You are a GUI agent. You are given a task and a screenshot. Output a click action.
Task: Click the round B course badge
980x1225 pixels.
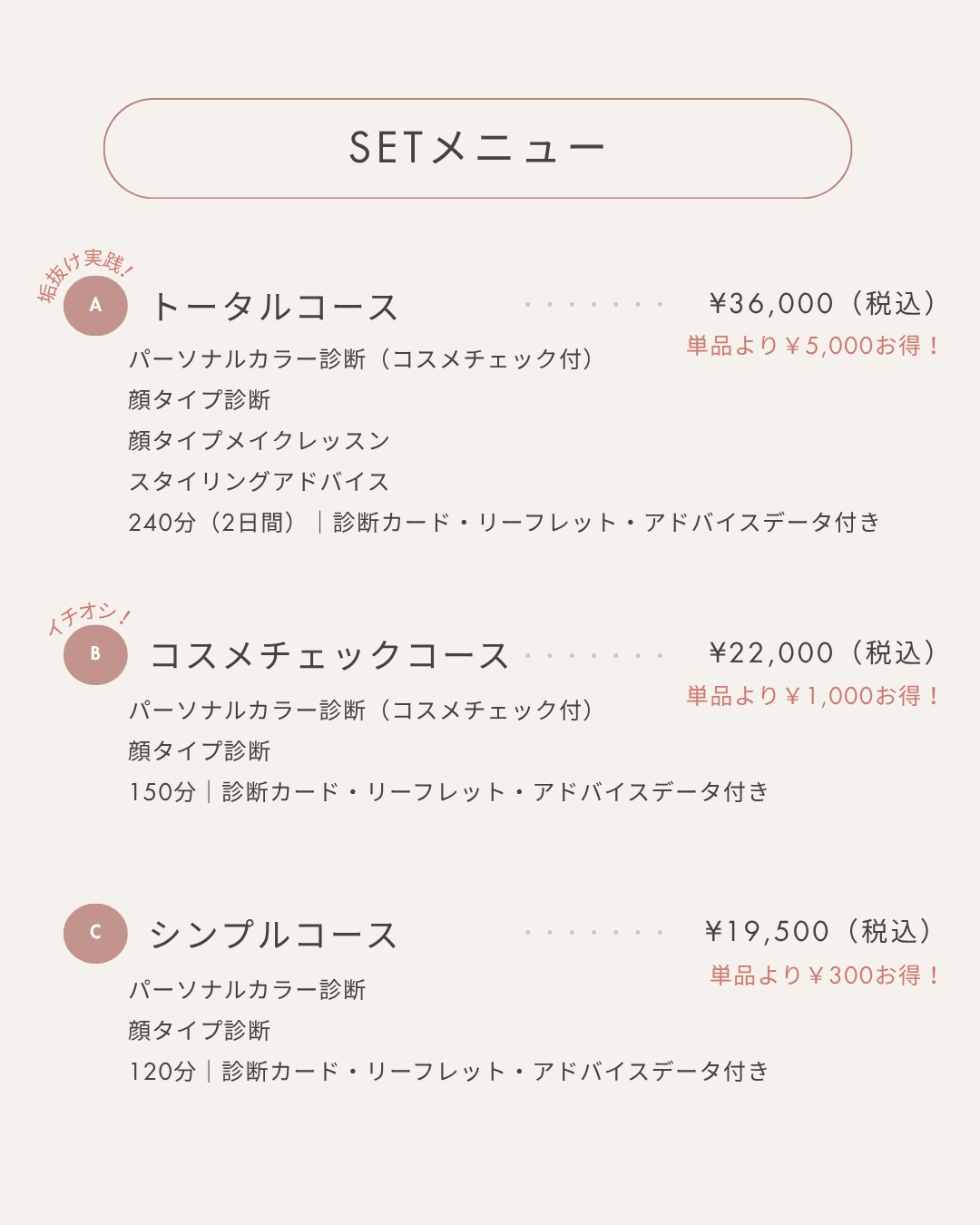(x=95, y=653)
